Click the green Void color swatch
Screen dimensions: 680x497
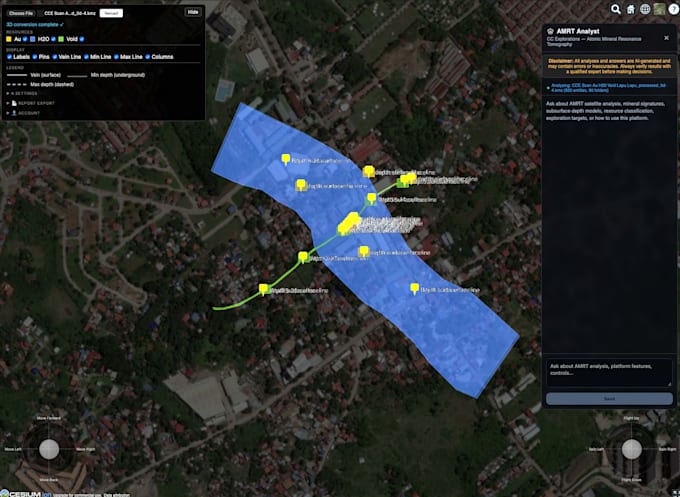(61, 39)
